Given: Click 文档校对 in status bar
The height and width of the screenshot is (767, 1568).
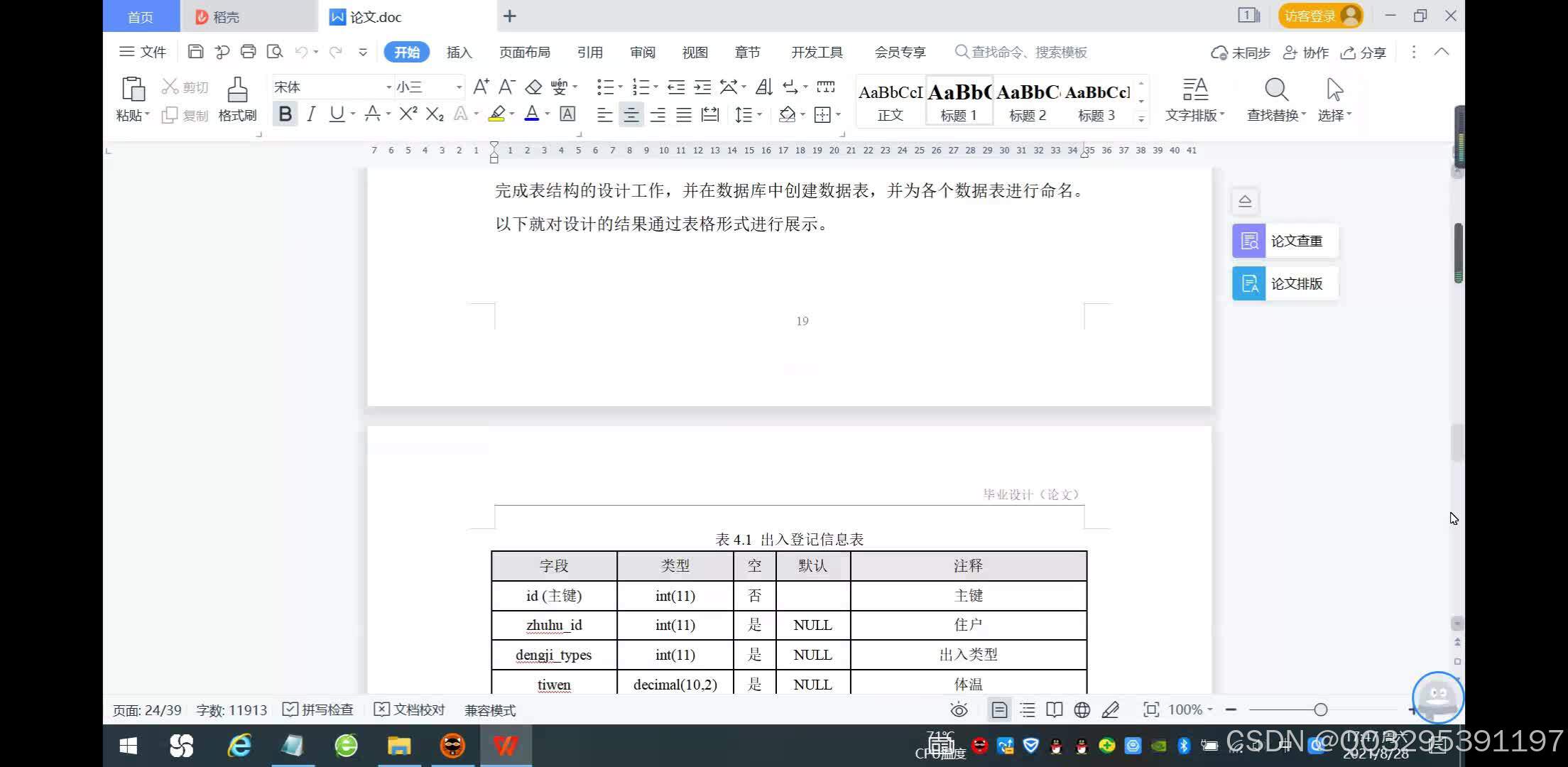Looking at the screenshot, I should click(x=409, y=709).
